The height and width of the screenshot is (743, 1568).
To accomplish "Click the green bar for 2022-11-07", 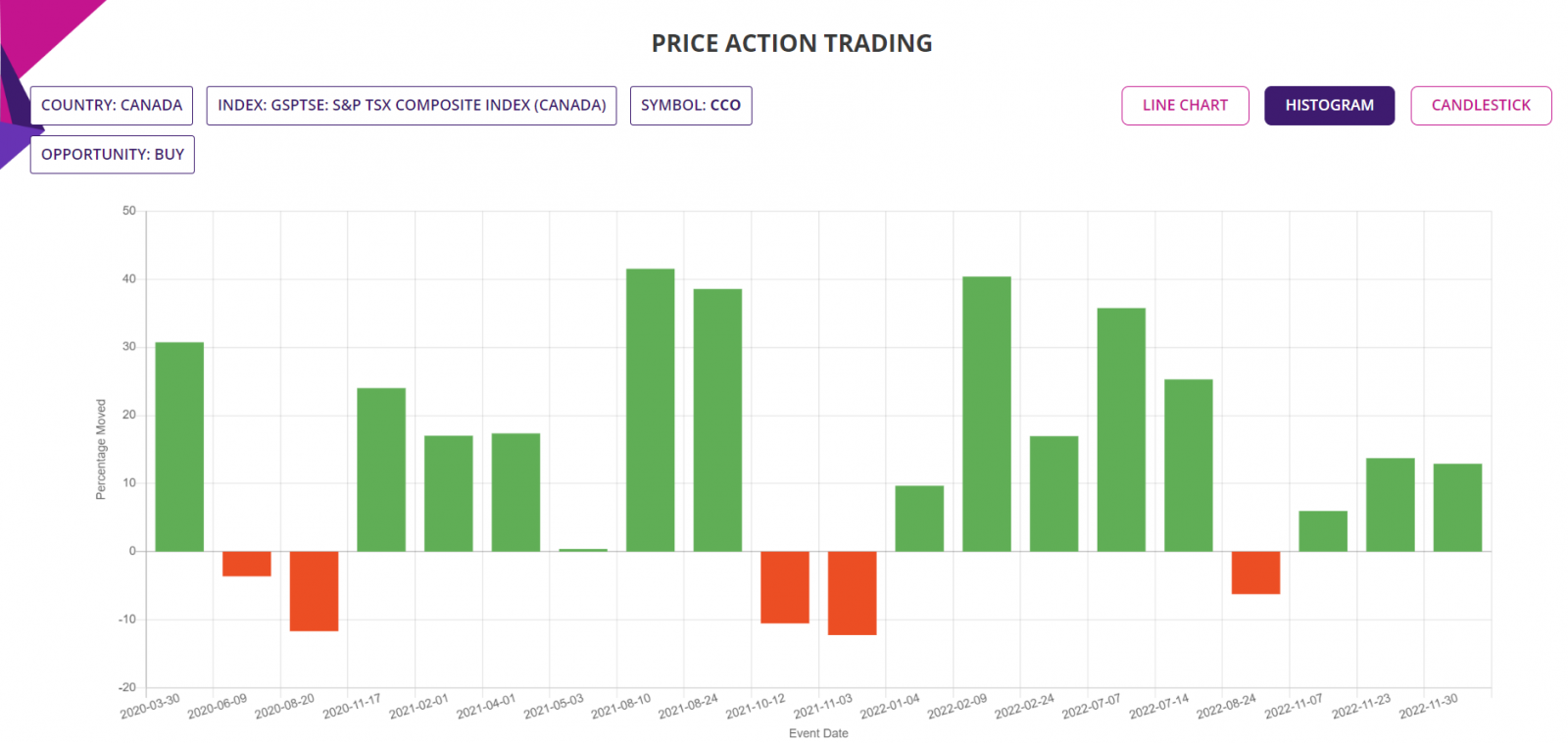I will [1323, 531].
